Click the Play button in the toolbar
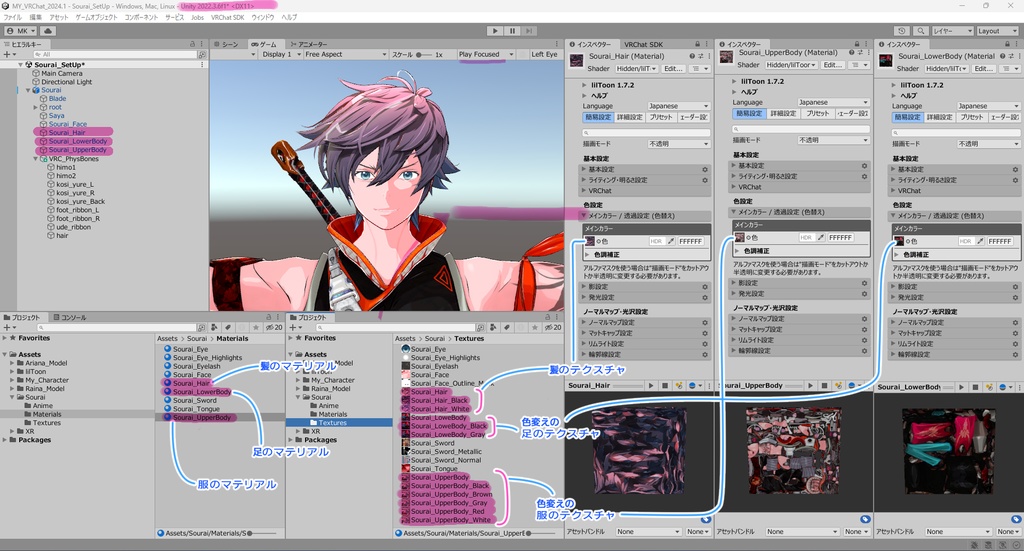This screenshot has width=1024, height=551. [x=495, y=31]
